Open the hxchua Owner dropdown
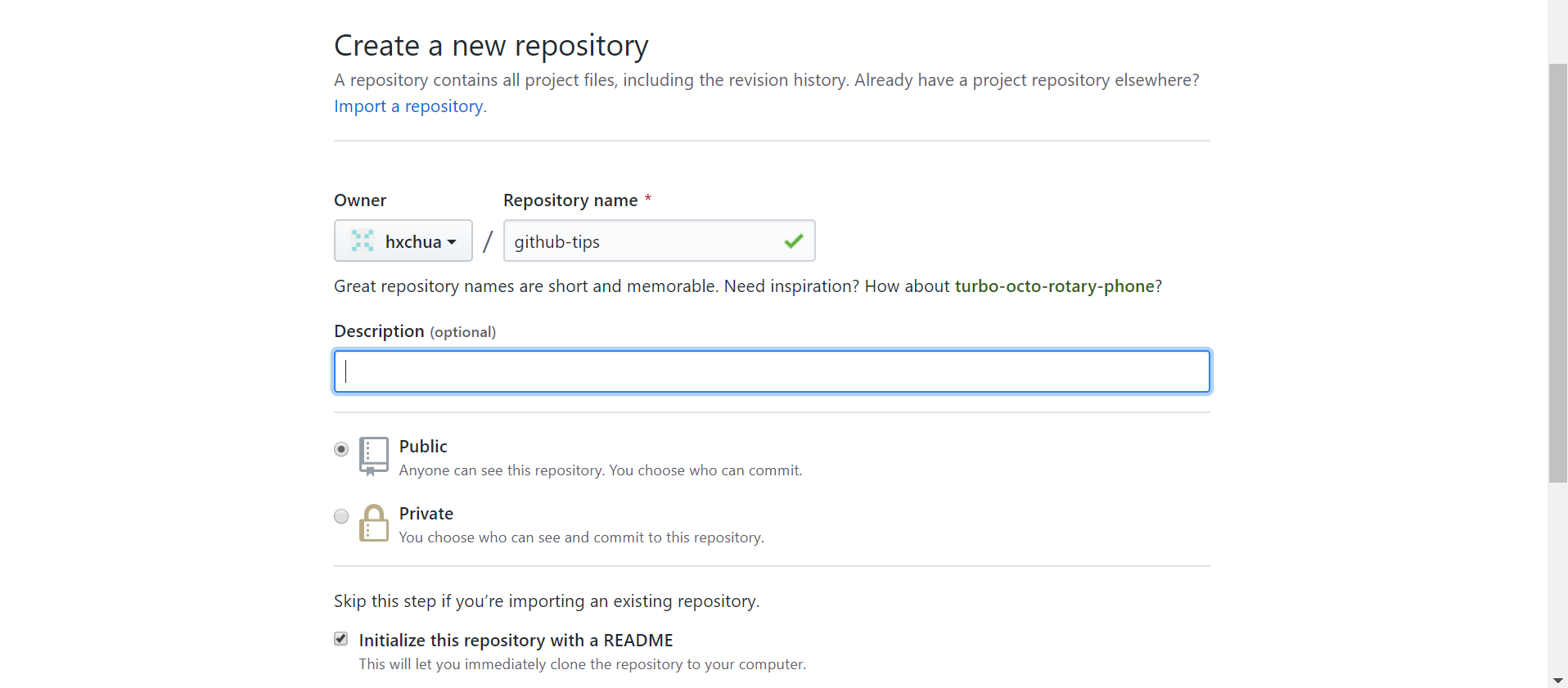The height and width of the screenshot is (688, 1568). [x=403, y=241]
